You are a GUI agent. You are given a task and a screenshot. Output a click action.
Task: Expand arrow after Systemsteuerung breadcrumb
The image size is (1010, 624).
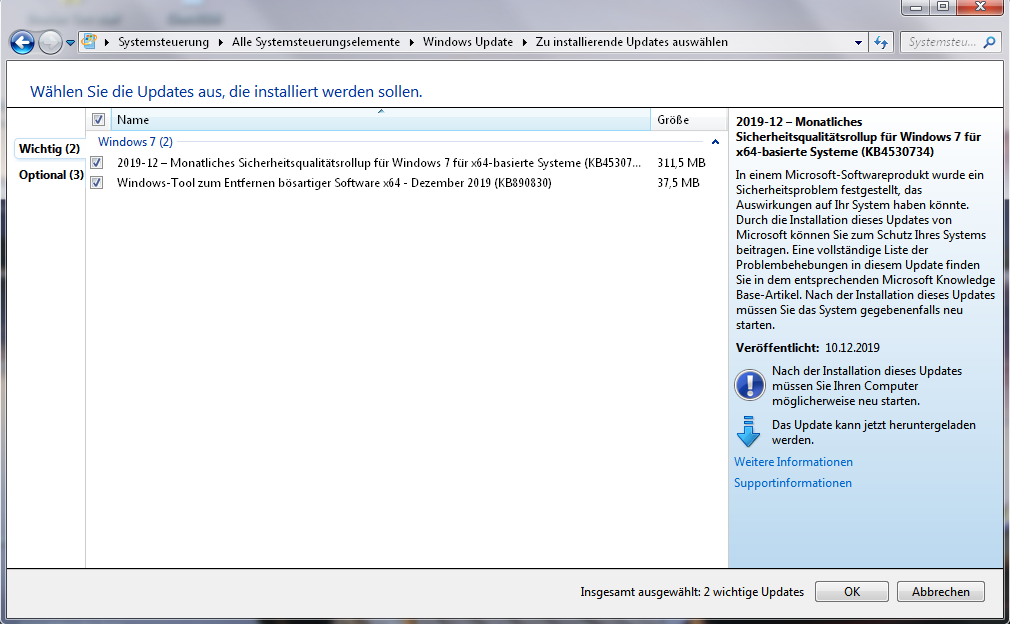[x=220, y=43]
